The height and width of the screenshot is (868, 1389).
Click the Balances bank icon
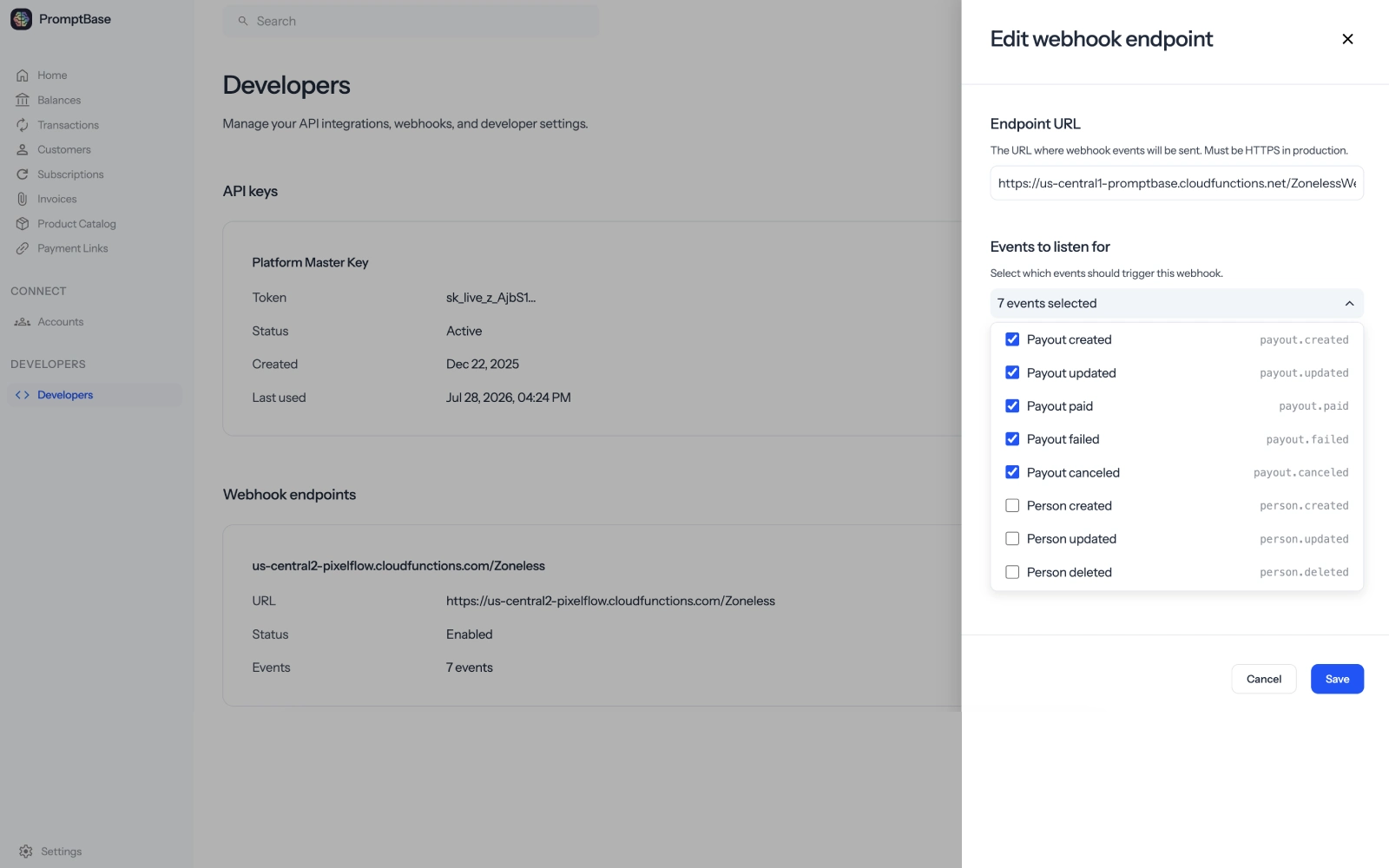[23, 100]
